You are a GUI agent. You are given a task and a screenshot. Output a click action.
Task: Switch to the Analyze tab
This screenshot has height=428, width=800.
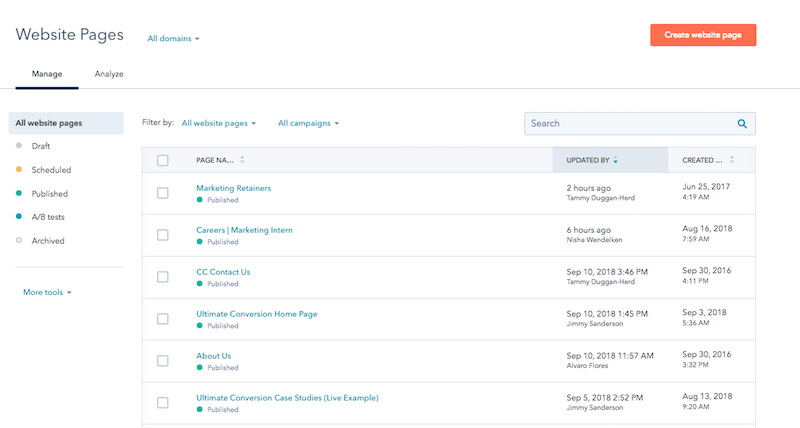pos(109,74)
